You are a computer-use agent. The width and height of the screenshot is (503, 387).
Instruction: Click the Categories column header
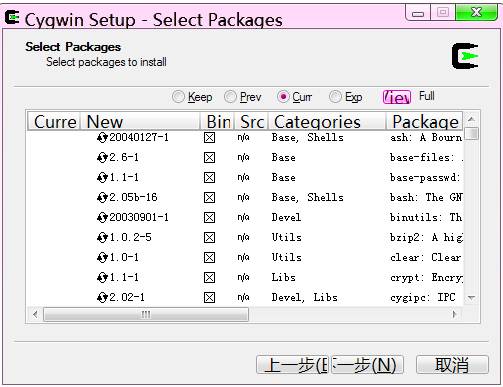[327, 121]
